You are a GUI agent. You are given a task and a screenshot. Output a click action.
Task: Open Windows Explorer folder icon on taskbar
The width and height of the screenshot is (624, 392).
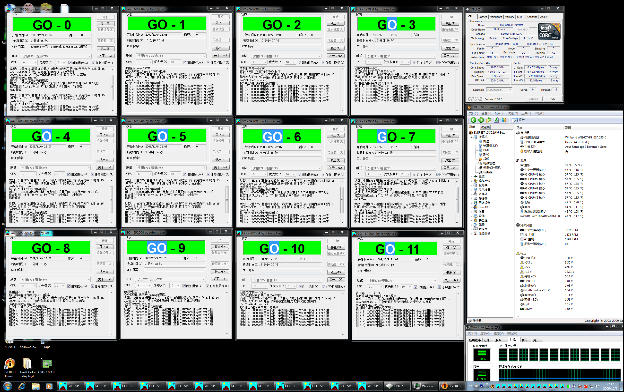tap(35, 386)
